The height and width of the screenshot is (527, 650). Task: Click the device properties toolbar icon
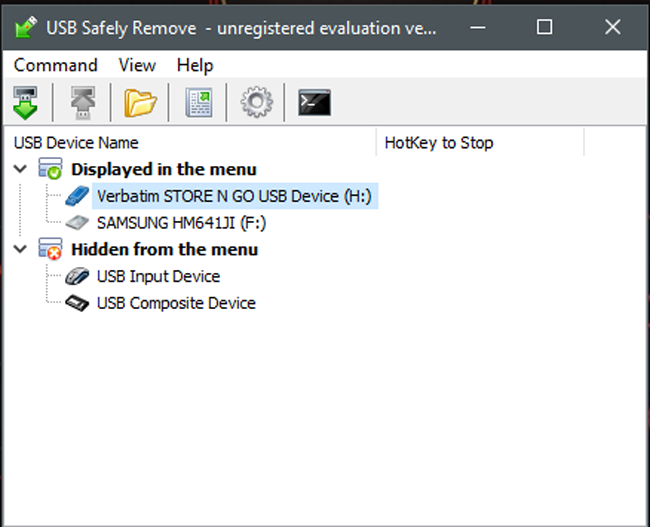[198, 102]
